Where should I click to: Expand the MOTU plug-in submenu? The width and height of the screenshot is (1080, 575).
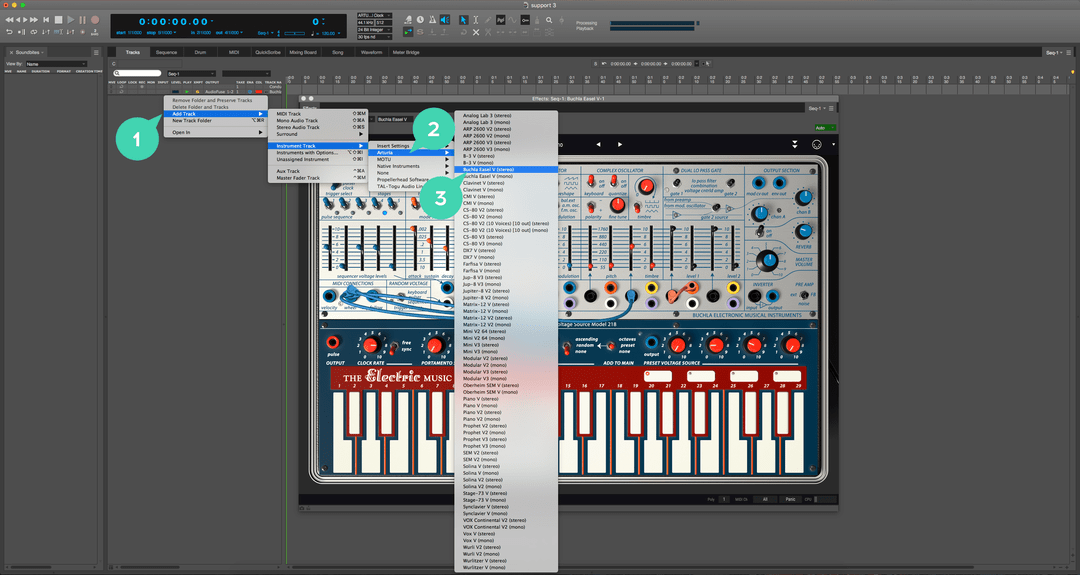[x=411, y=159]
